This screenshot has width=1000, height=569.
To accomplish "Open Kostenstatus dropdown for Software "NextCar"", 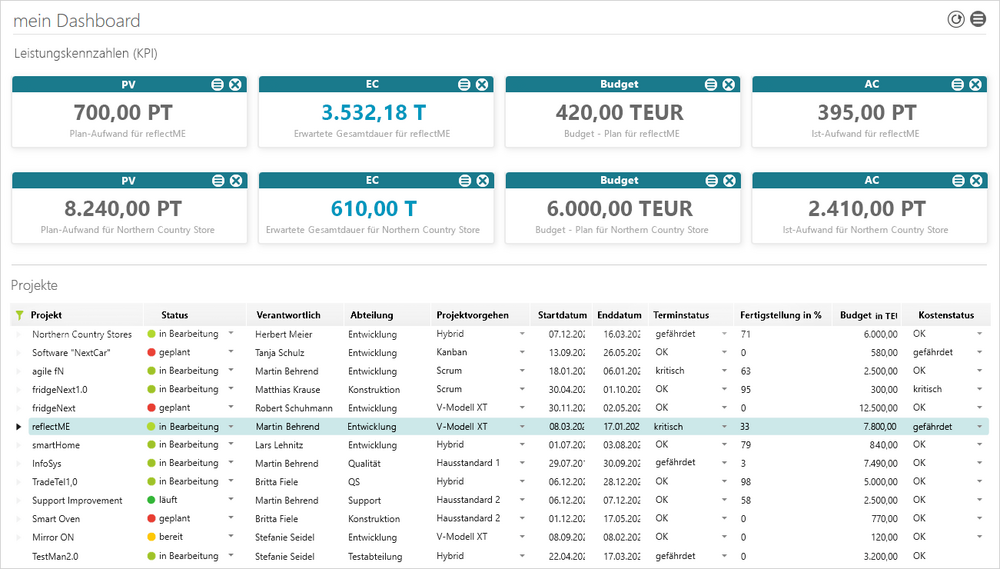I will [x=980, y=353].
